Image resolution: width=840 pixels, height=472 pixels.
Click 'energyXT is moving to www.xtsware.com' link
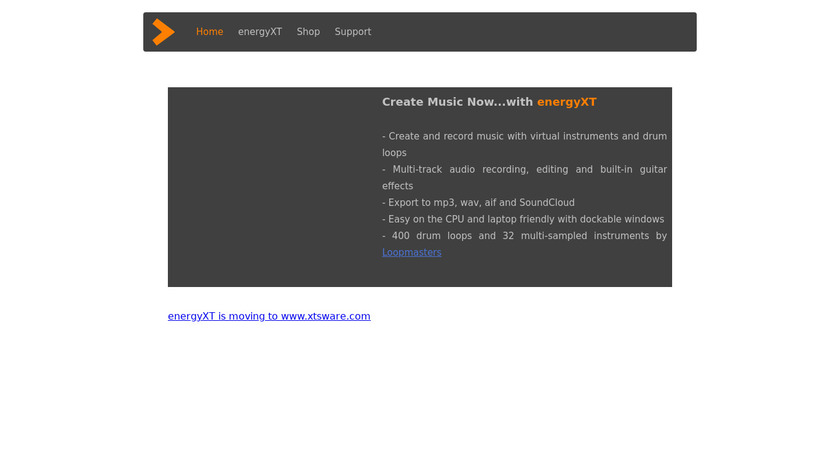coord(269,316)
